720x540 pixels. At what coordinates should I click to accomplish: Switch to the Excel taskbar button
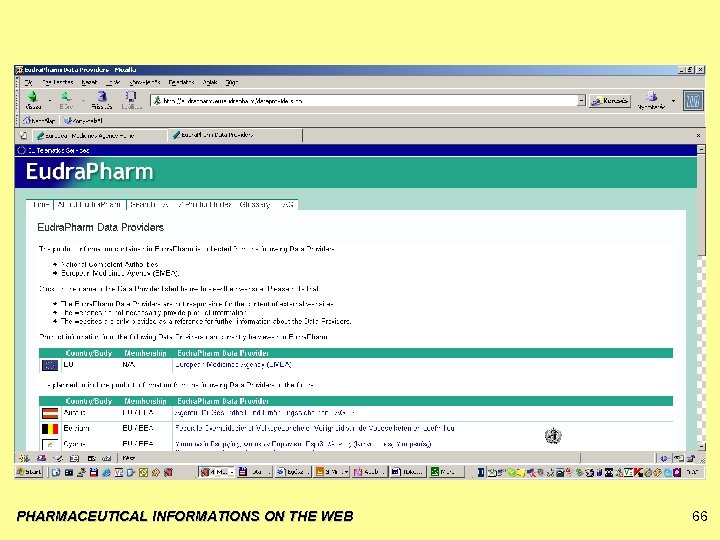click(446, 472)
